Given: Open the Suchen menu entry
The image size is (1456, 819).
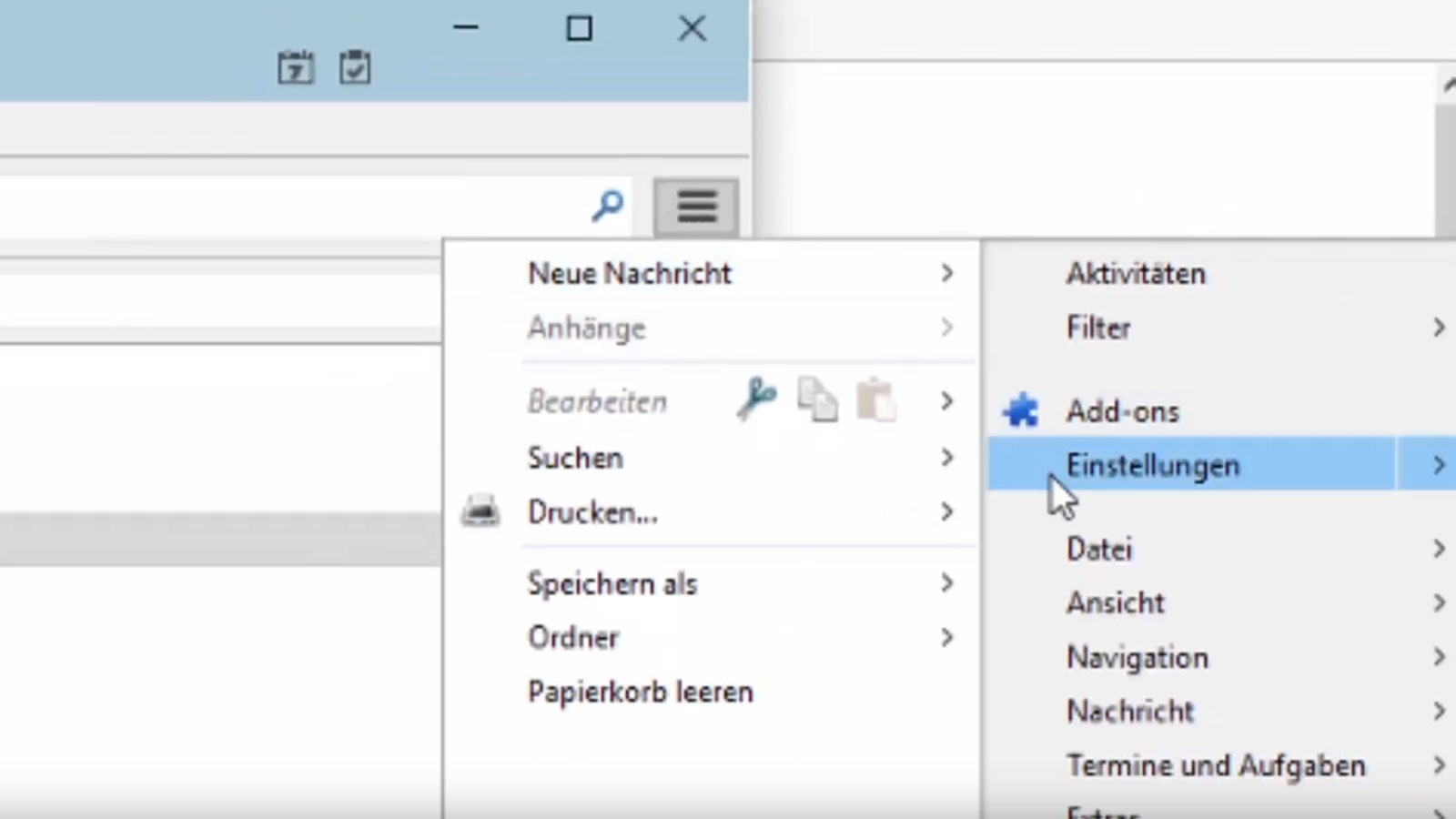Looking at the screenshot, I should point(575,458).
